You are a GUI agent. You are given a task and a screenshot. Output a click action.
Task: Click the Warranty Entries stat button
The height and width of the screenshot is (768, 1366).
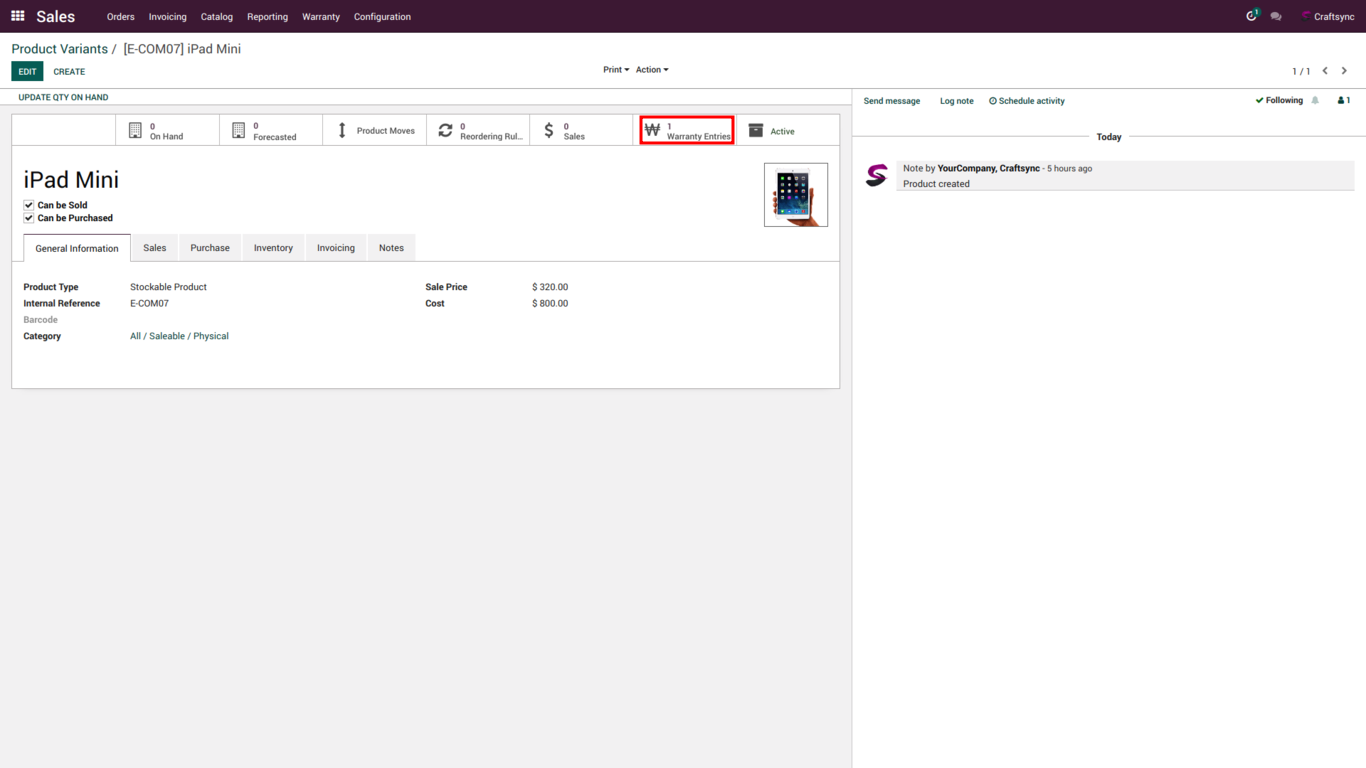click(687, 131)
